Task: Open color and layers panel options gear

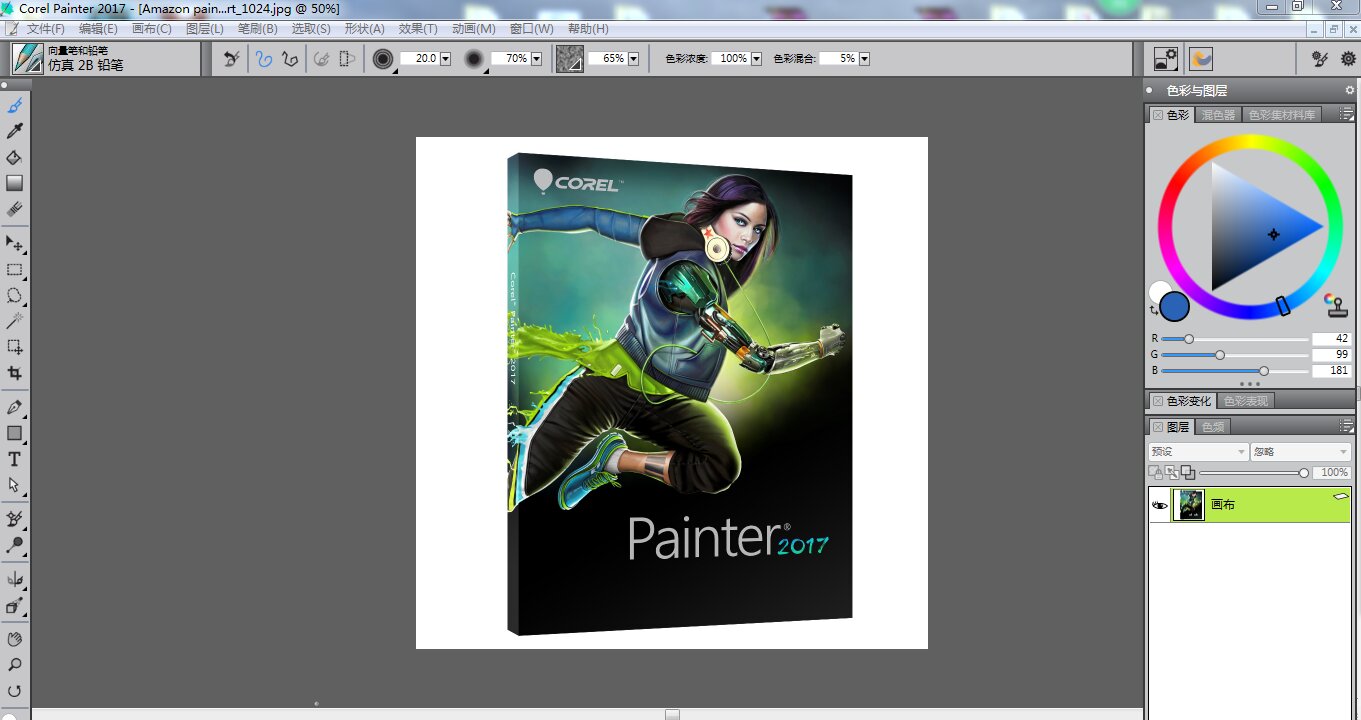Action: pyautogui.click(x=1349, y=90)
